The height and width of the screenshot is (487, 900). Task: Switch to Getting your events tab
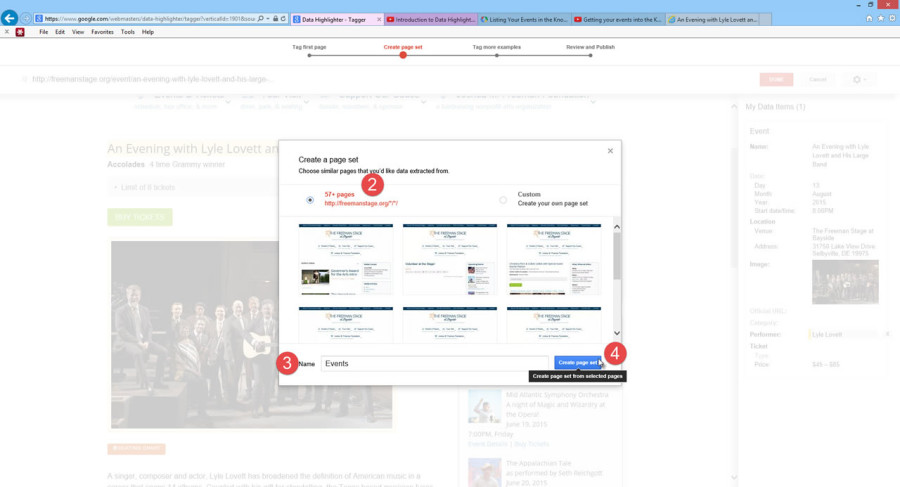618,20
